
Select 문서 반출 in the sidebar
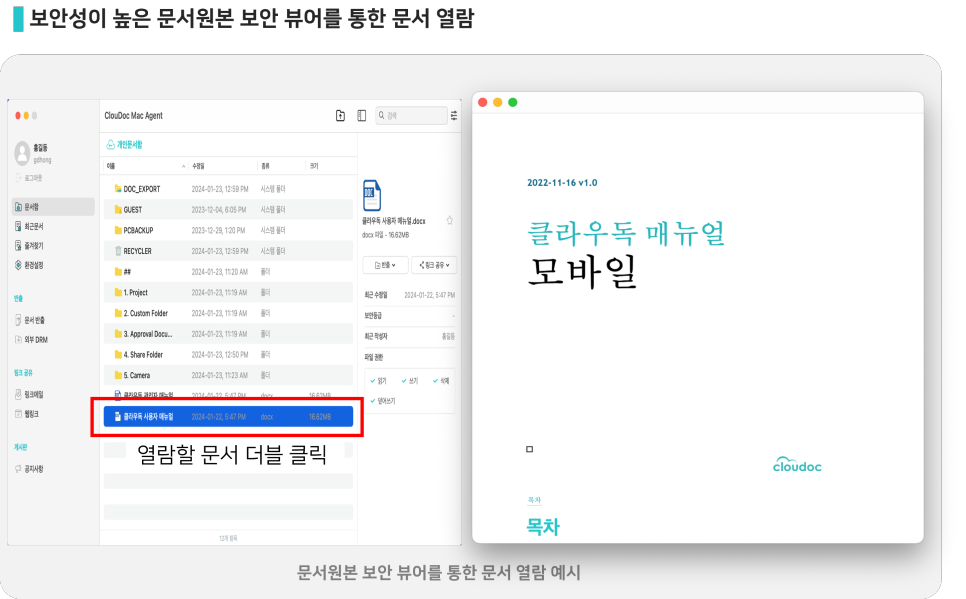(x=30, y=320)
